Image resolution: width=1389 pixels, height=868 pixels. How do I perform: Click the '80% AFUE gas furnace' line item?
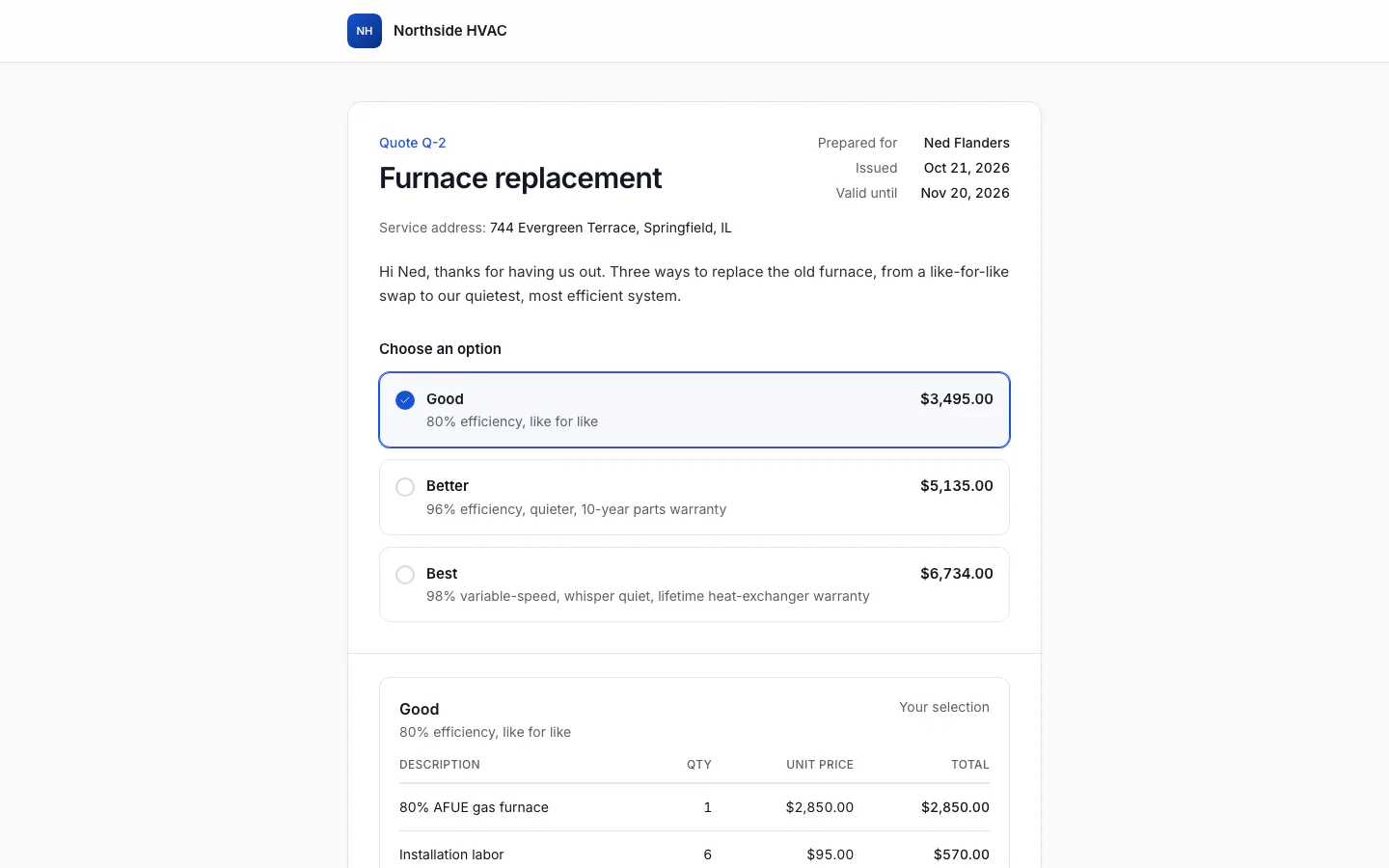click(474, 807)
